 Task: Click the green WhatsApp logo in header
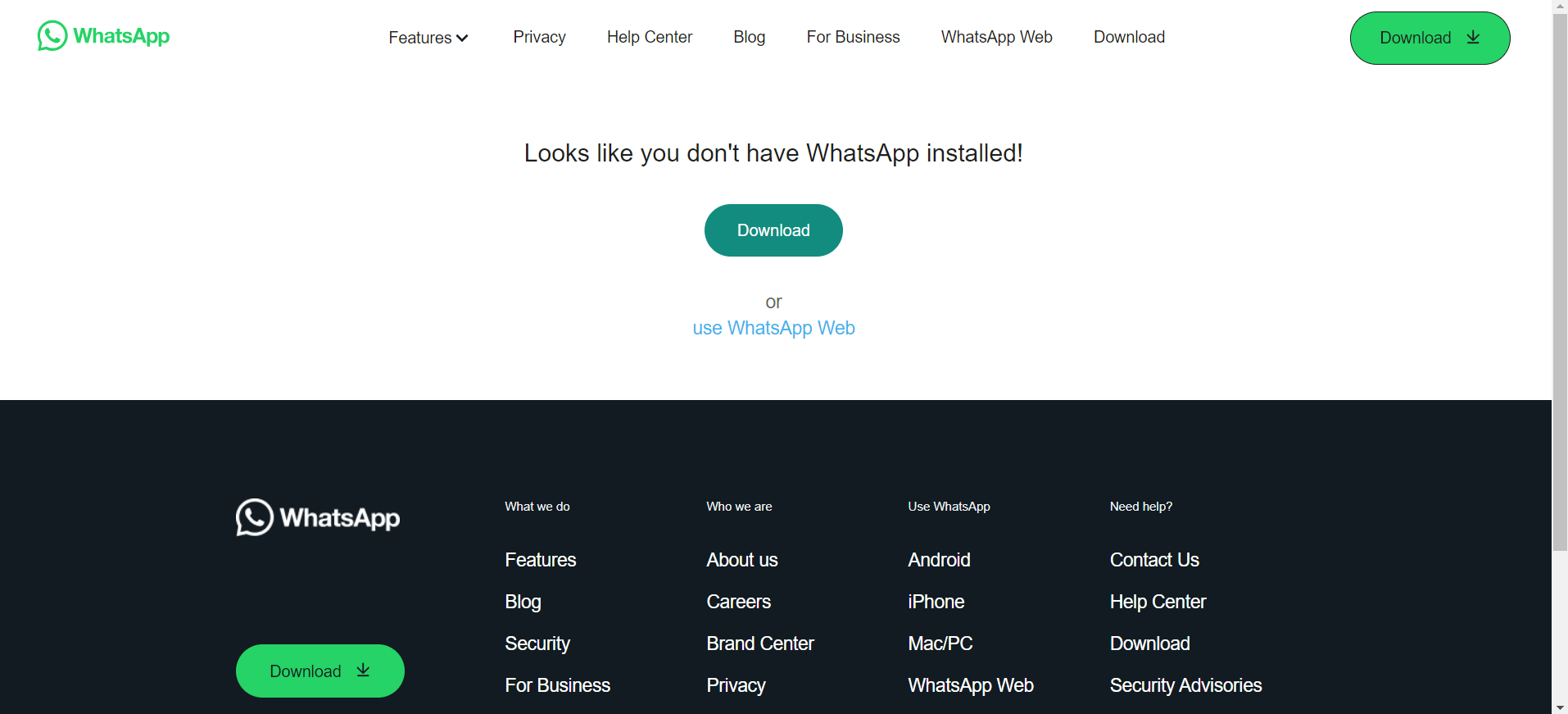click(x=103, y=36)
